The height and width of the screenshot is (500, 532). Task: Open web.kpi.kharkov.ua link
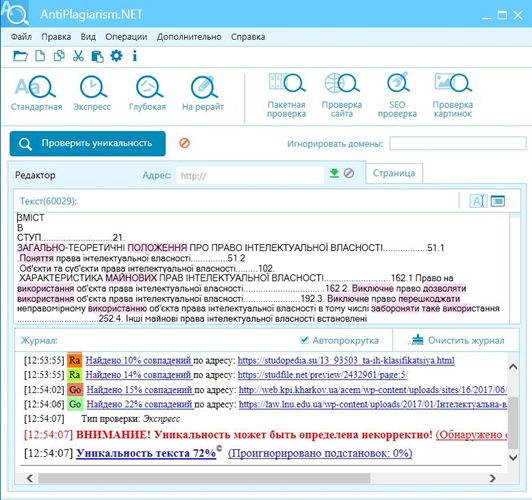click(x=373, y=390)
